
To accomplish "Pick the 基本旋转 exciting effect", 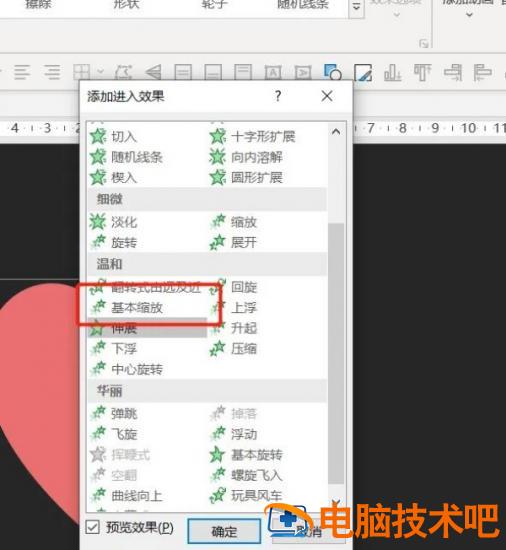I will coord(246,455).
